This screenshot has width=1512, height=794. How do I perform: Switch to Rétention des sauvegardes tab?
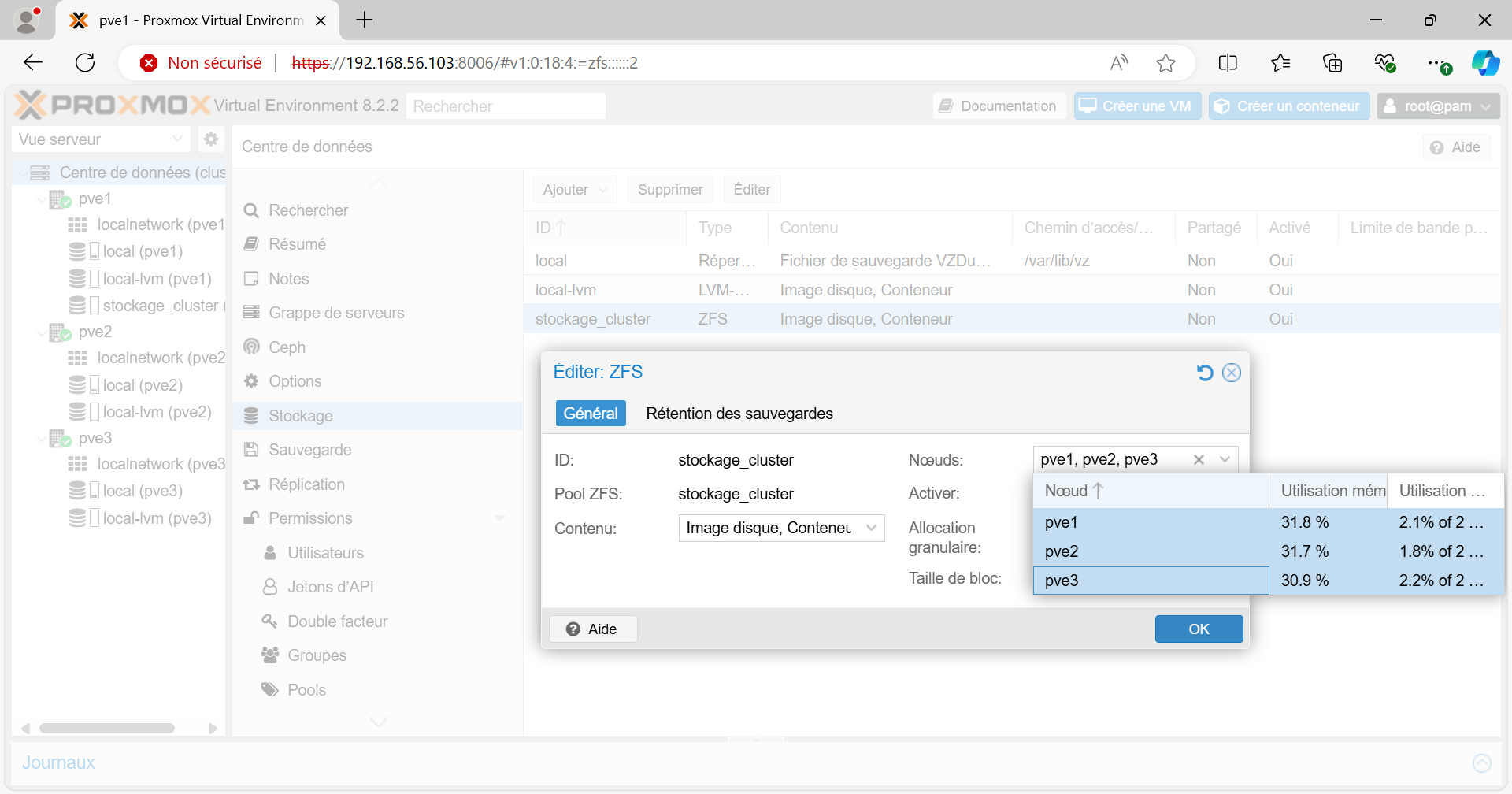(739, 414)
